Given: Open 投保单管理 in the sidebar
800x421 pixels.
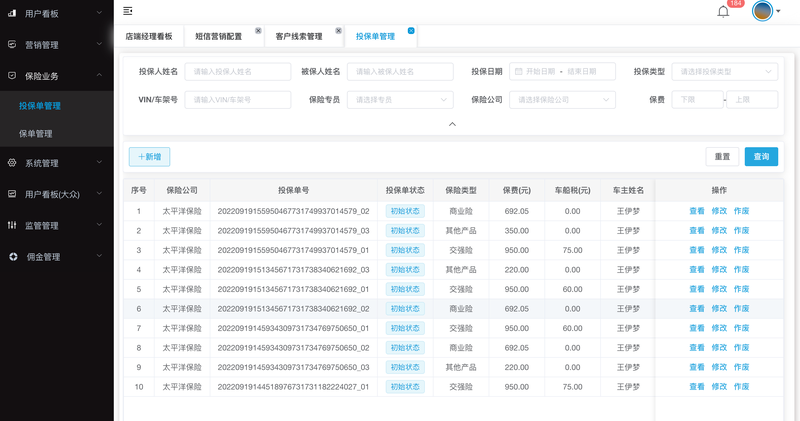Looking at the screenshot, I should point(40,106).
